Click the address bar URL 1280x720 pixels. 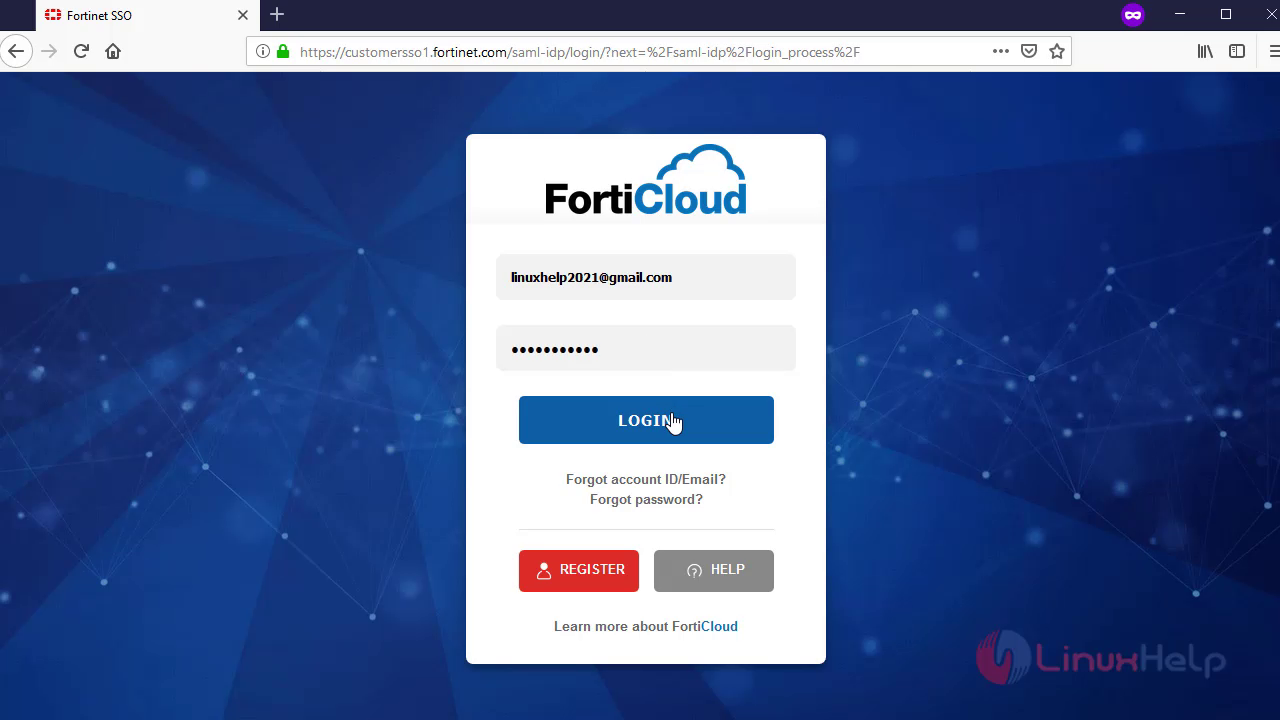pos(579,52)
